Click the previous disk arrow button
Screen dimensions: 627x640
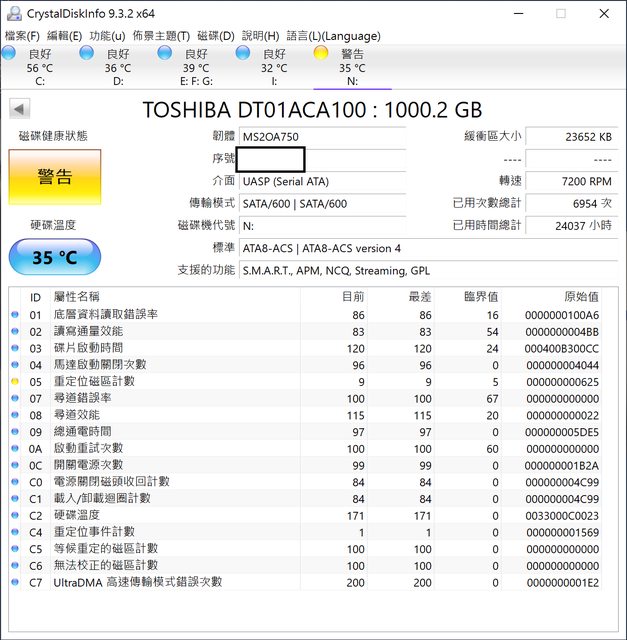19,108
